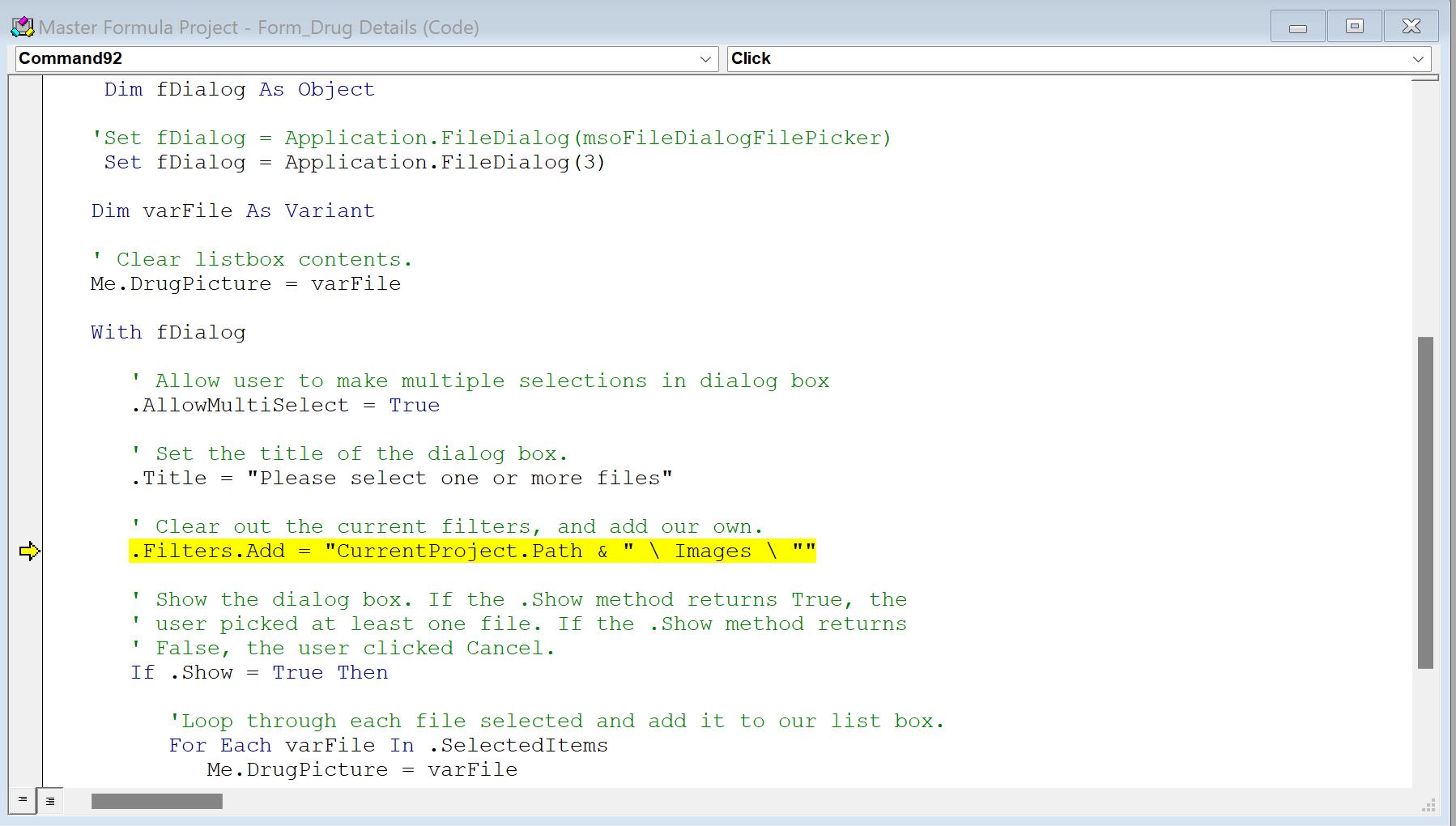Click the yellow execution pointer arrow
The width and height of the screenshot is (1456, 826).
(x=29, y=551)
